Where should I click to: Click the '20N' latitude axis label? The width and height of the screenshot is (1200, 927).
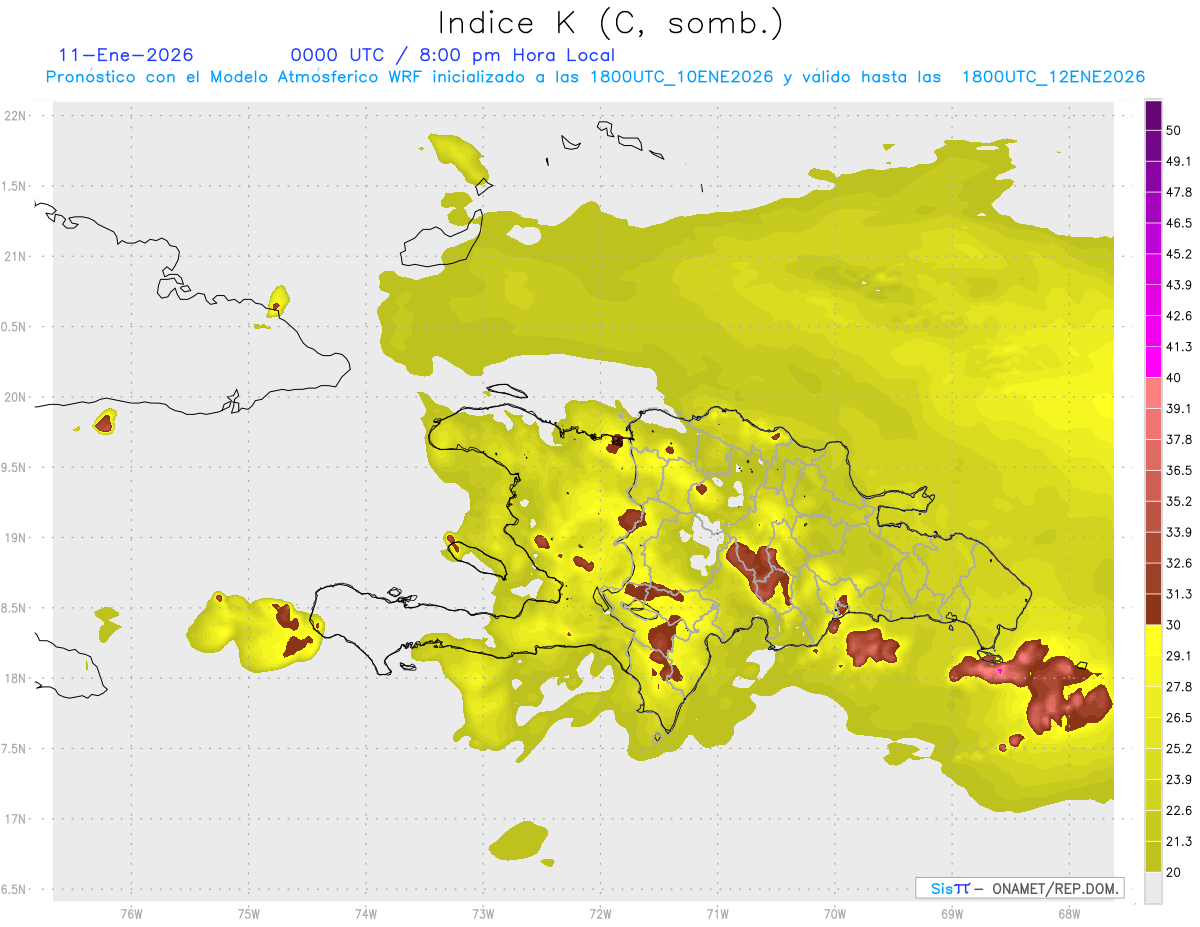click(x=15, y=397)
